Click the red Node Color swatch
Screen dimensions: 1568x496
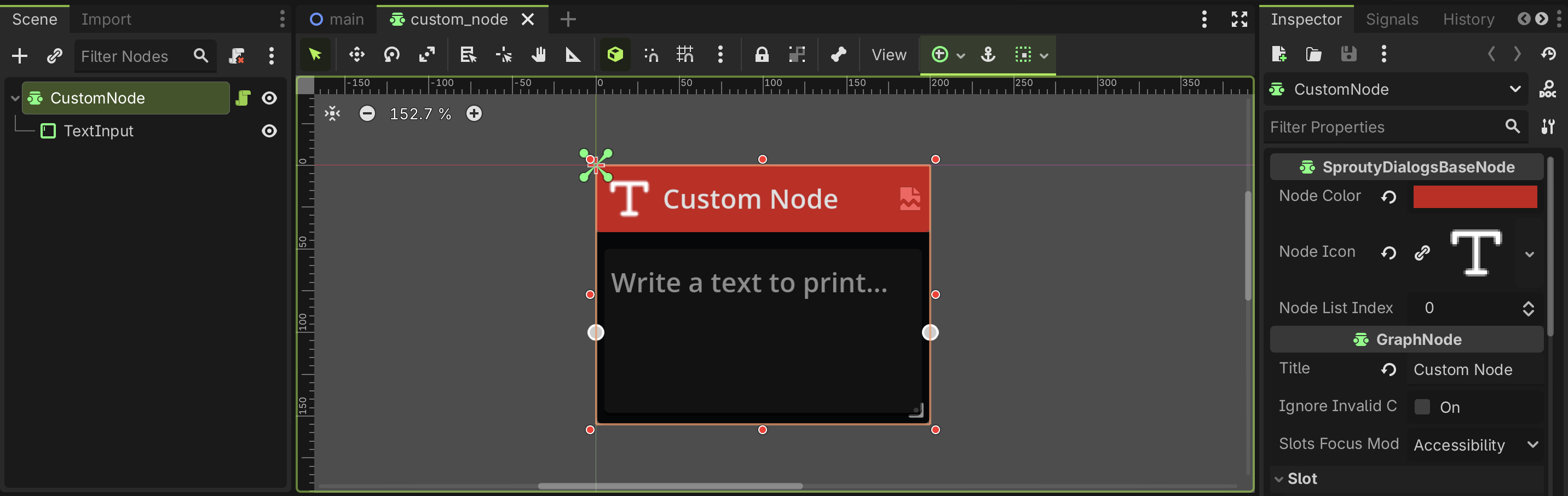point(1474,197)
